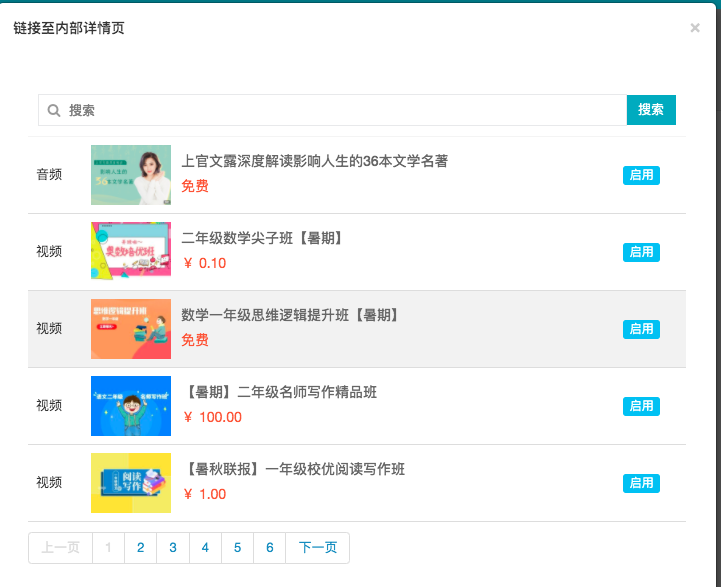Image resolution: width=721 pixels, height=587 pixels.
Task: Click the 搜索 search button
Action: (651, 110)
